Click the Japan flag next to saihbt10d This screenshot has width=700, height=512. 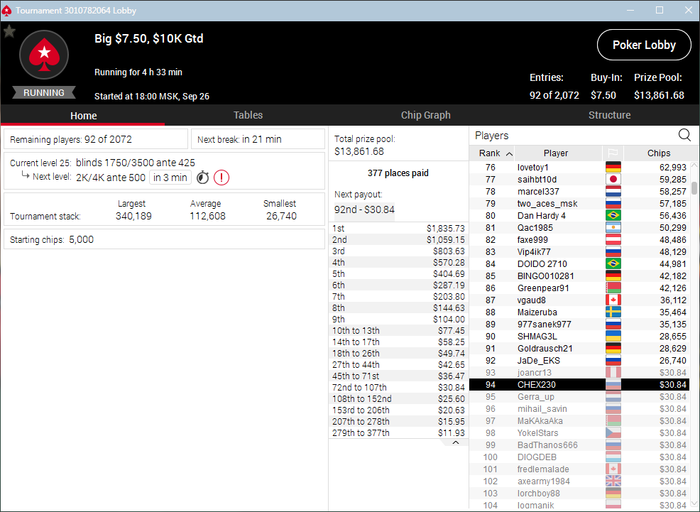pos(613,179)
